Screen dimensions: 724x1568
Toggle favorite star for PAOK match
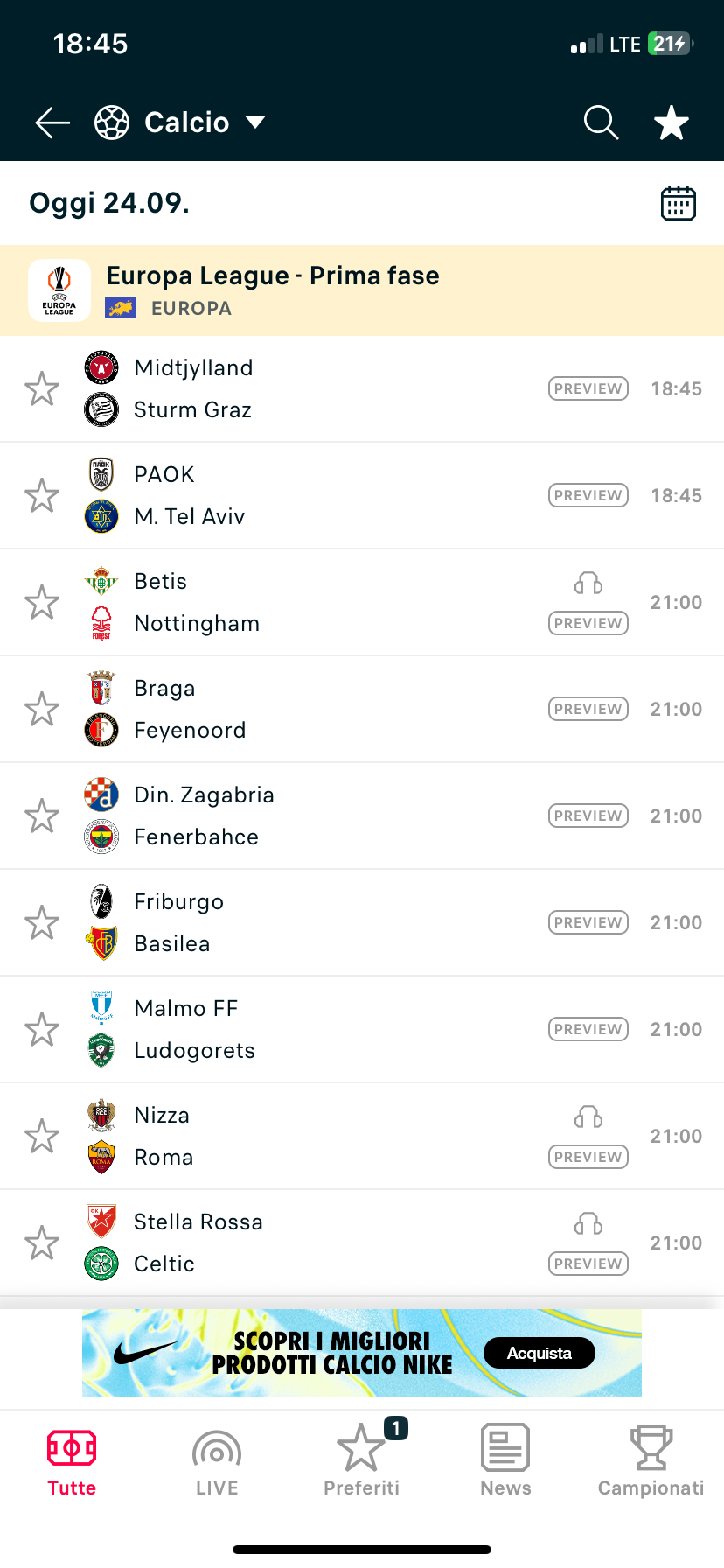tap(42, 495)
